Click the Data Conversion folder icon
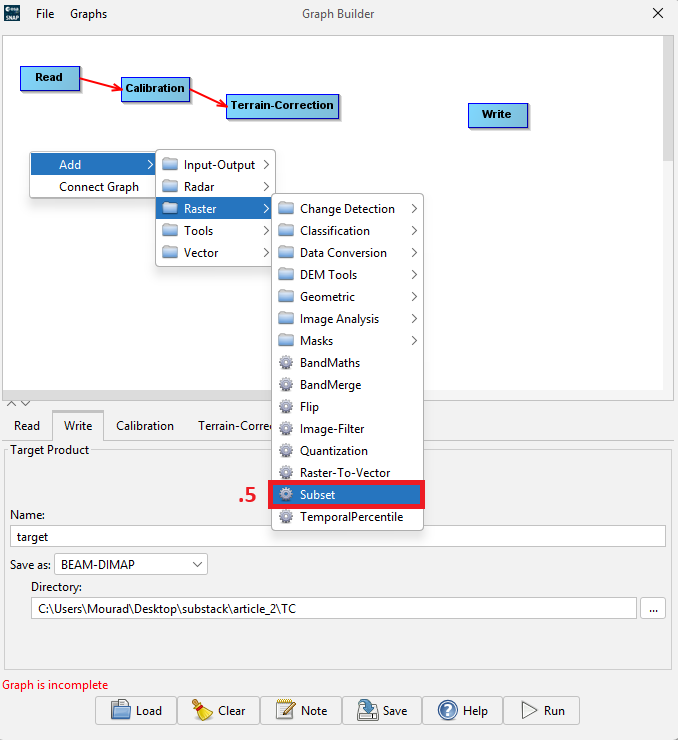Viewport: 678px width, 740px height. (x=286, y=252)
